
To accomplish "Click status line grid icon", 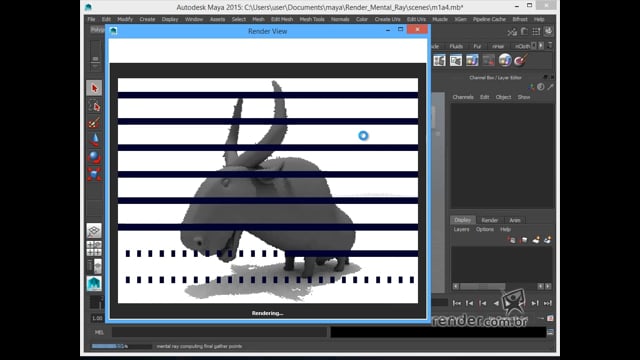I will click(536, 31).
